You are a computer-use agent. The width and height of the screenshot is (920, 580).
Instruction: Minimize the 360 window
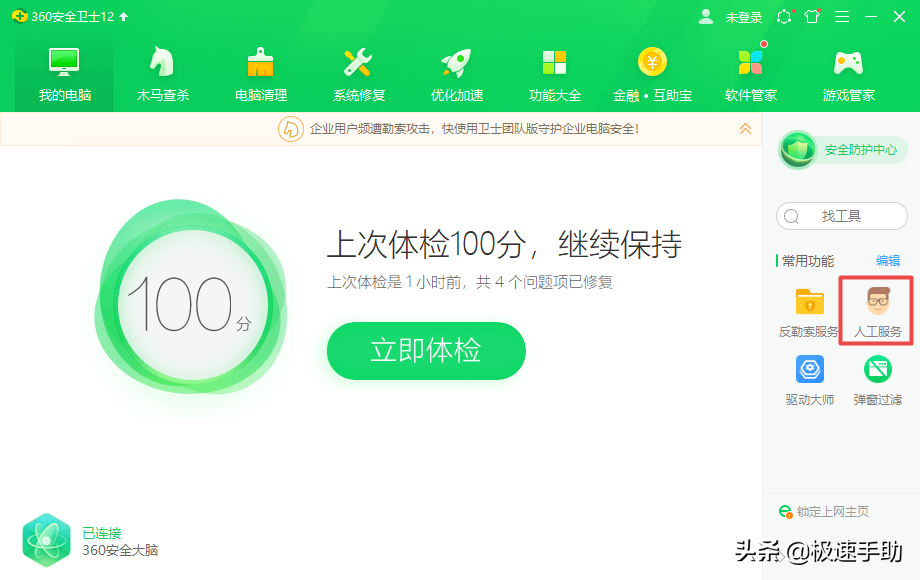click(x=871, y=16)
